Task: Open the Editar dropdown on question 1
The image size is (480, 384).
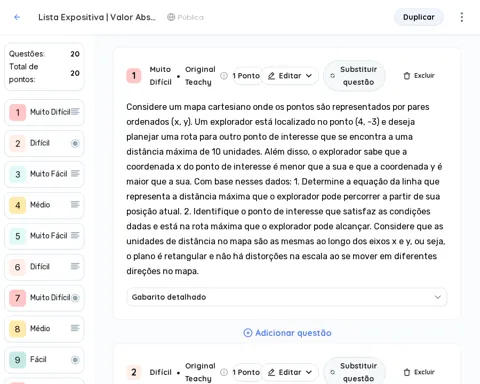Action: tap(289, 76)
